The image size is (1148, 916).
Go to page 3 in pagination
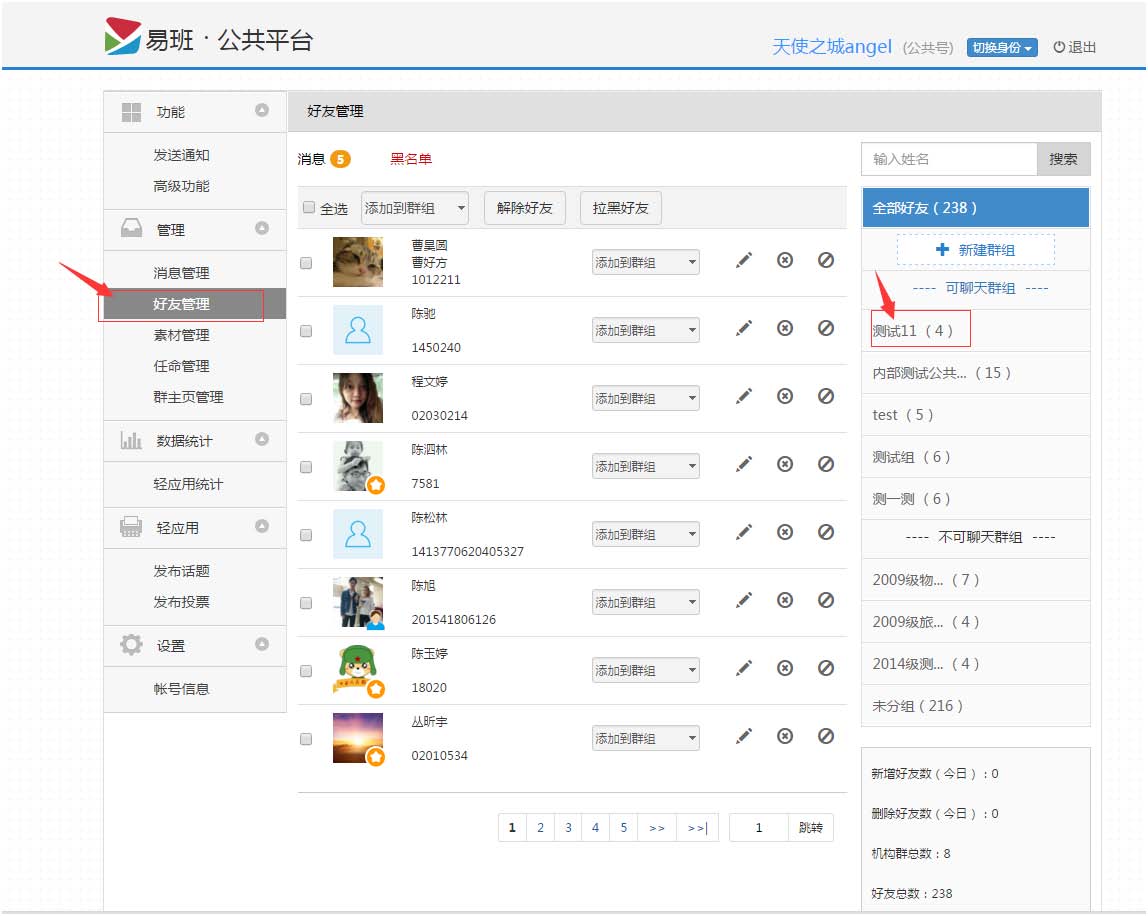pyautogui.click(x=568, y=828)
